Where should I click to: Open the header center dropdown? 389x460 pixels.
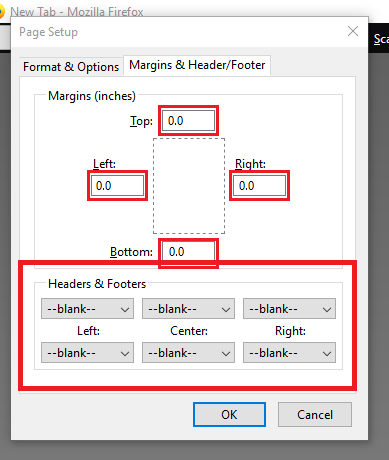point(188,309)
